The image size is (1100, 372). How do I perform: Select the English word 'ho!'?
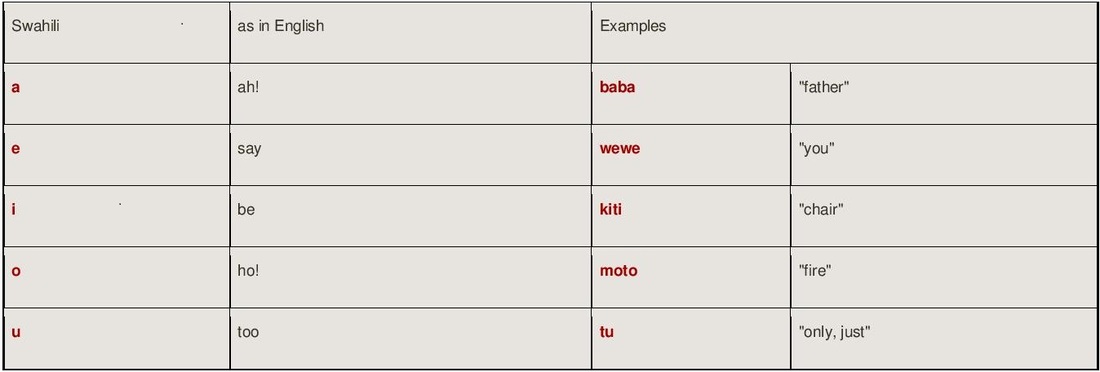(x=248, y=270)
